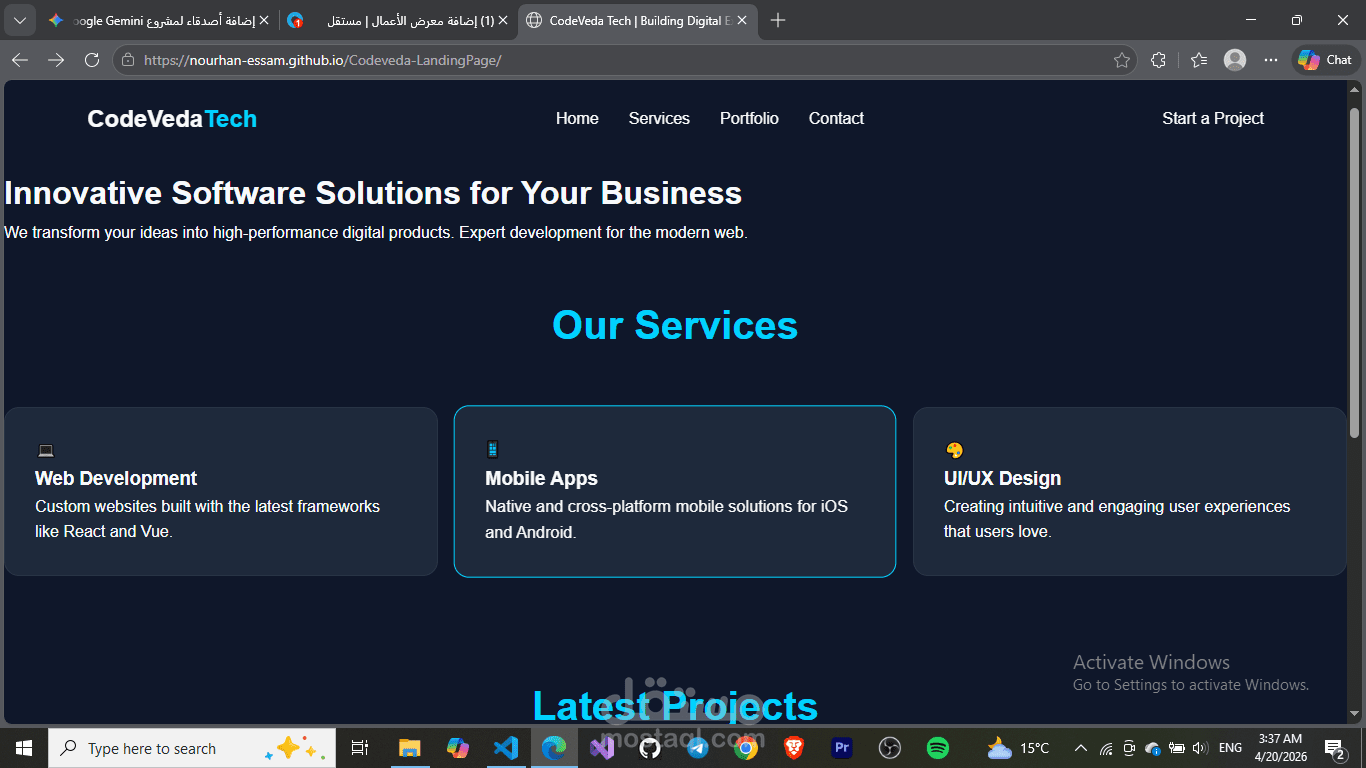Open Visual Studio from taskbar

click(x=602, y=748)
